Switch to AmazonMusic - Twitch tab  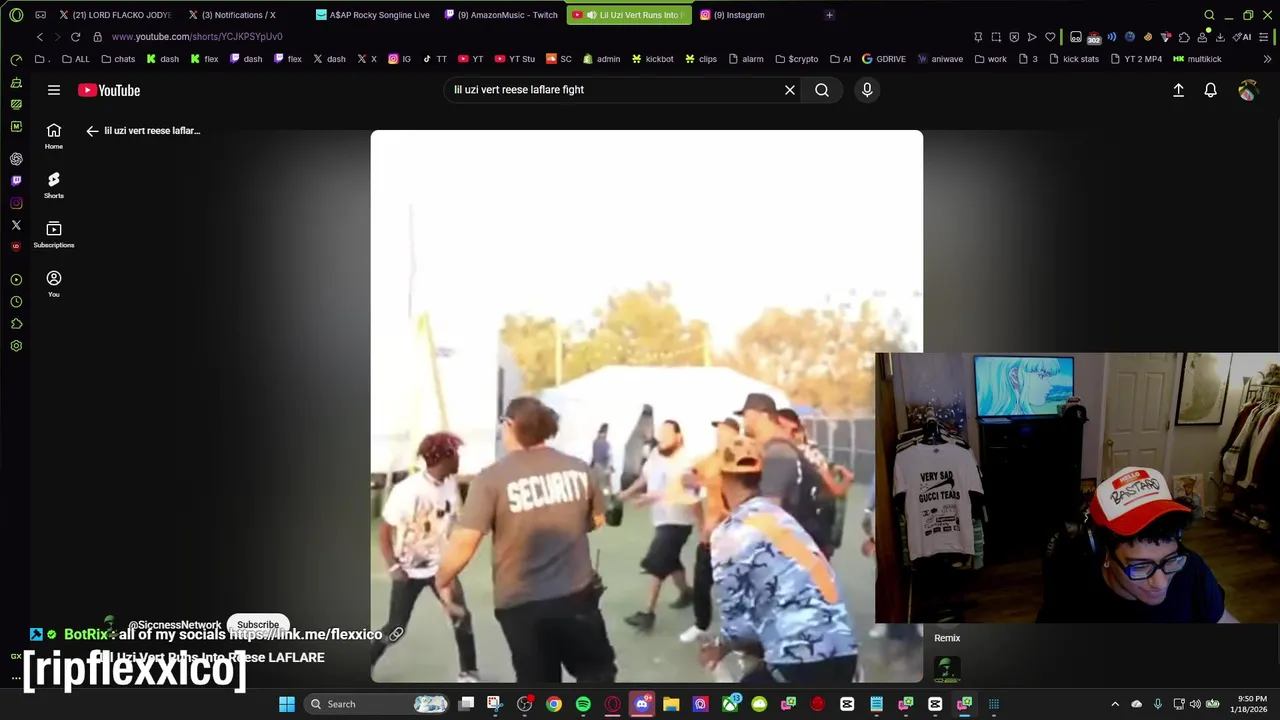click(x=501, y=15)
